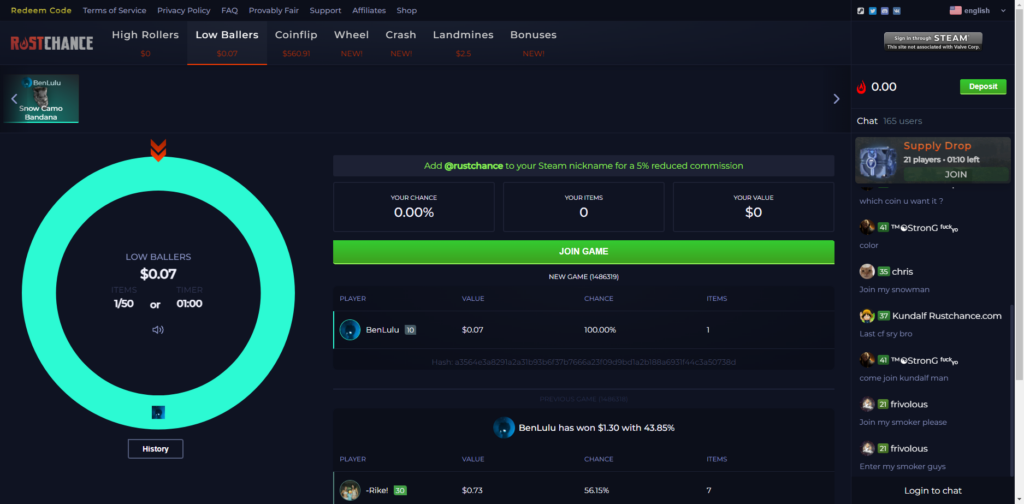This screenshot has height=504, width=1024.
Task: Open Terms of Service link
Action: tap(114, 10)
